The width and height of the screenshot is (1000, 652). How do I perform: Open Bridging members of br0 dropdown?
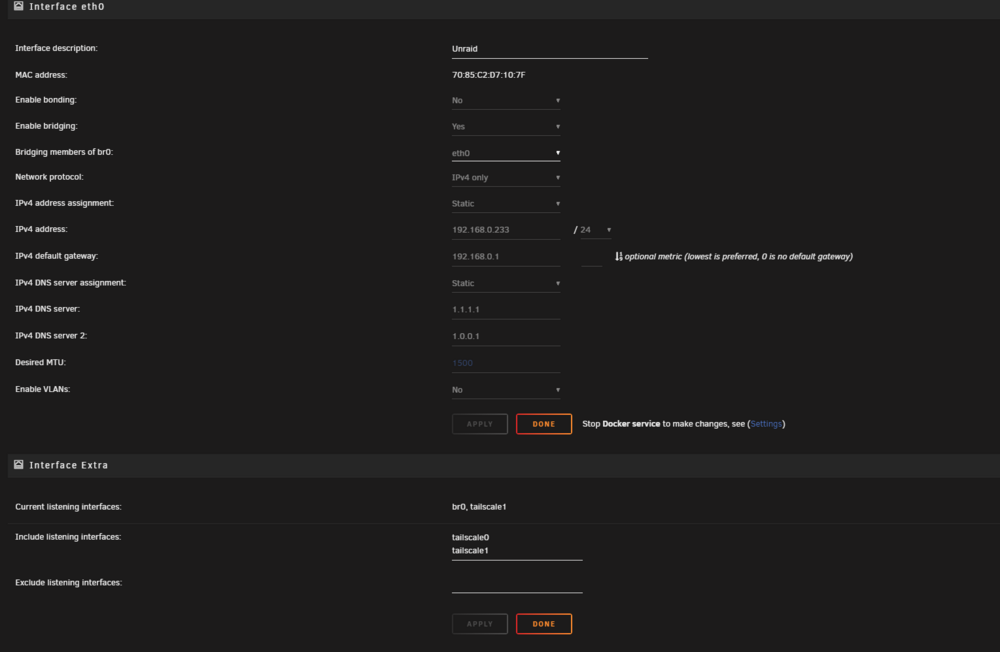click(x=506, y=153)
